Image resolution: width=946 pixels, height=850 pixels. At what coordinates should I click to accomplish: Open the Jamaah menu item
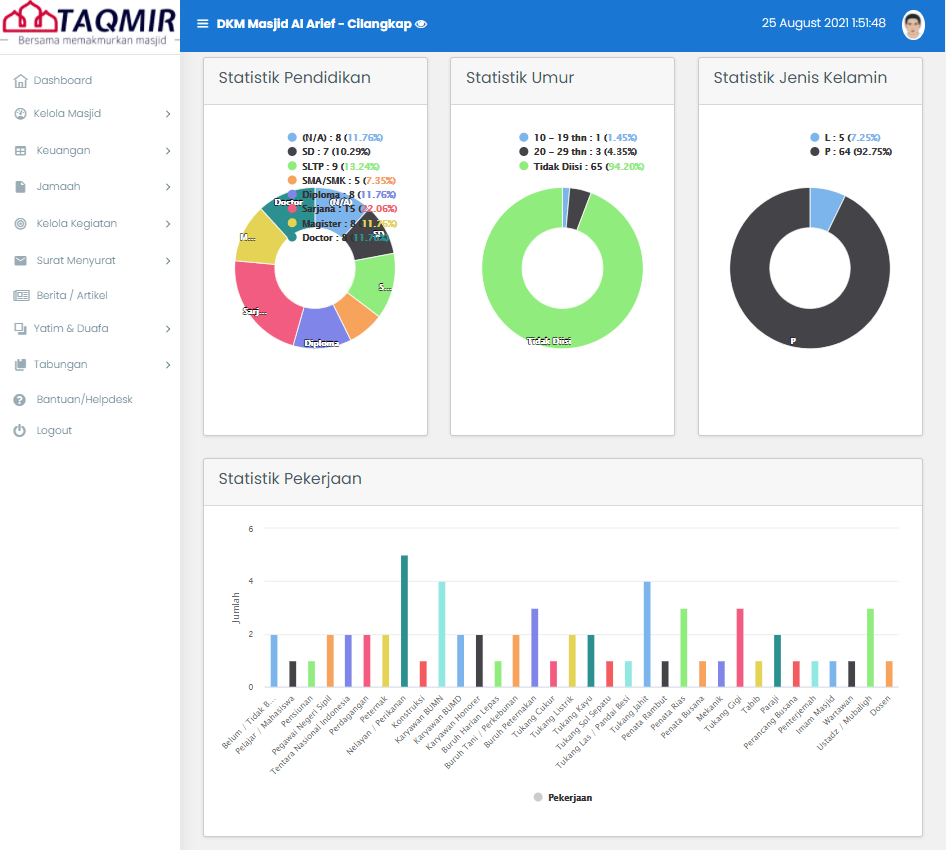(58, 187)
